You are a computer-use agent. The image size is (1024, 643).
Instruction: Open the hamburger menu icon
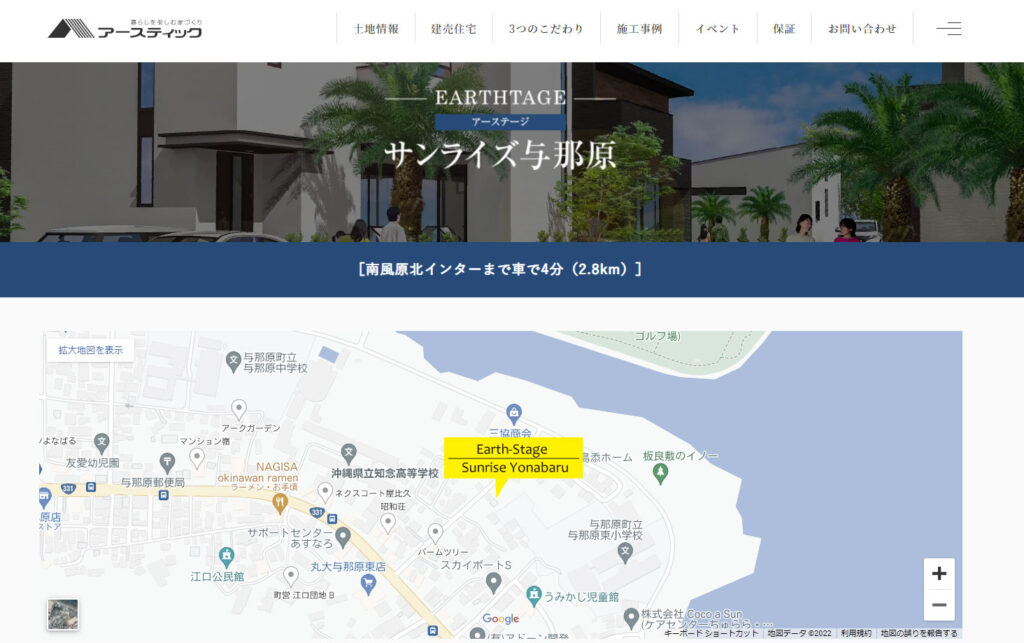pyautogui.click(x=948, y=29)
